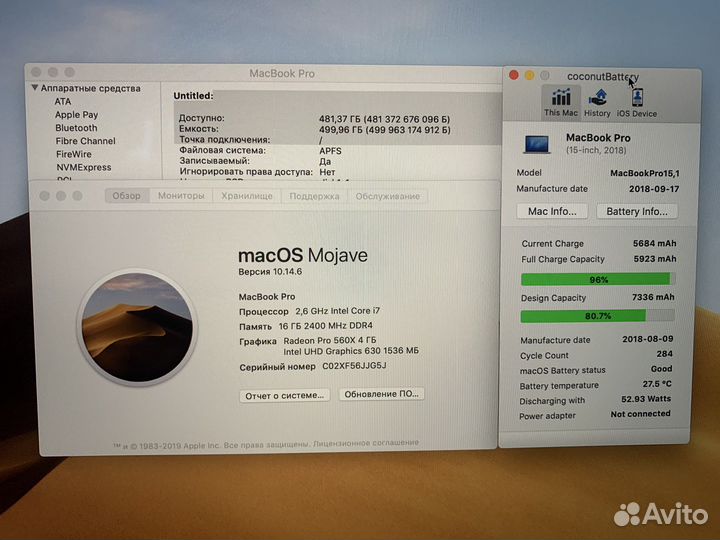Click the serial number C02XF56JJG5J
Image resolution: width=720 pixels, height=540 pixels.
pyautogui.click(x=354, y=366)
